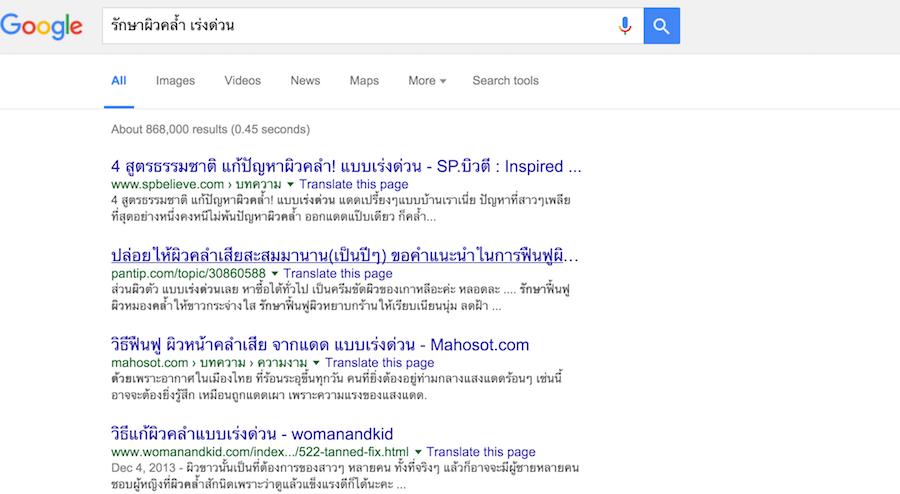
Task: Open the pantip.com topic result title
Action: [x=344, y=255]
